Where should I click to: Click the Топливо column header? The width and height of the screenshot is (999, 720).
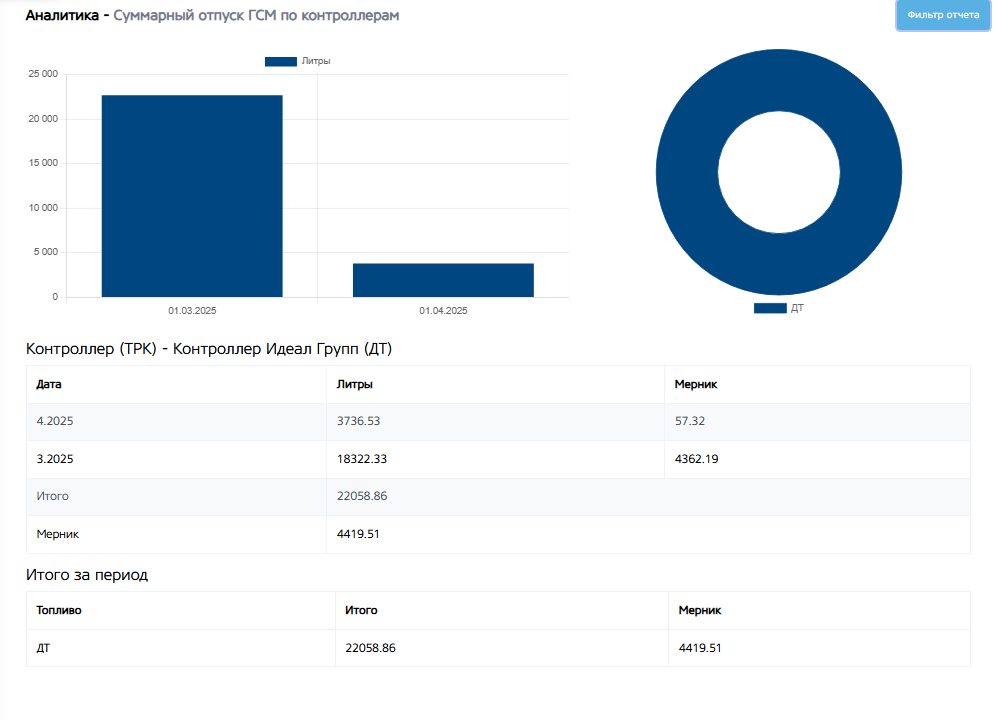tap(59, 610)
